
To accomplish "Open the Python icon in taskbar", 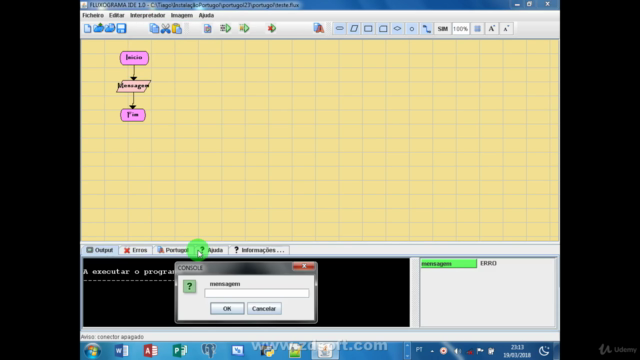I will pos(267,351).
